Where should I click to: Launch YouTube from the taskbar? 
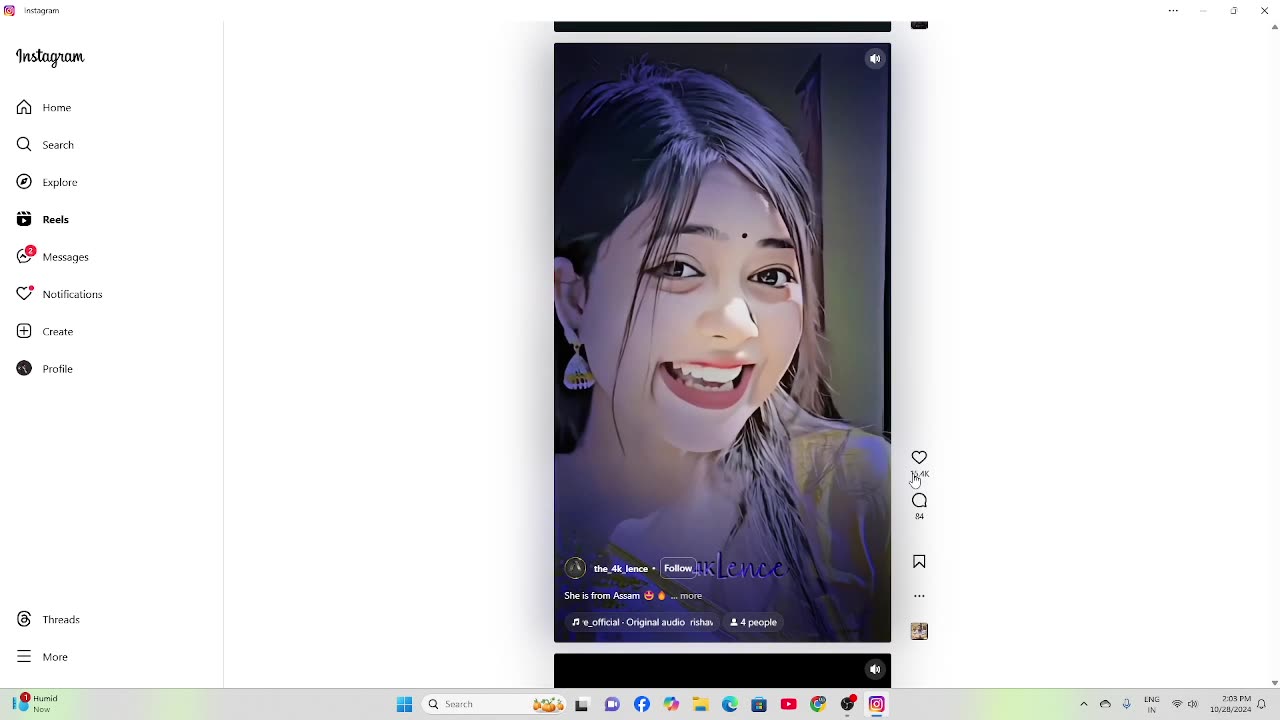788,704
